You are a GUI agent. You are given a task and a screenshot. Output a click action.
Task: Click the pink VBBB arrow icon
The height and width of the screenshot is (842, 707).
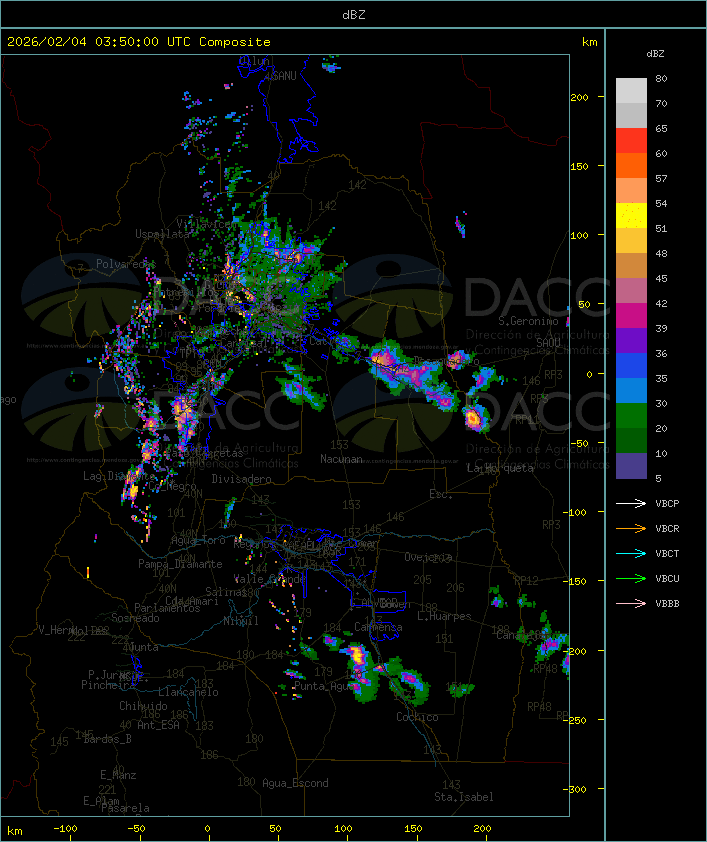631,604
